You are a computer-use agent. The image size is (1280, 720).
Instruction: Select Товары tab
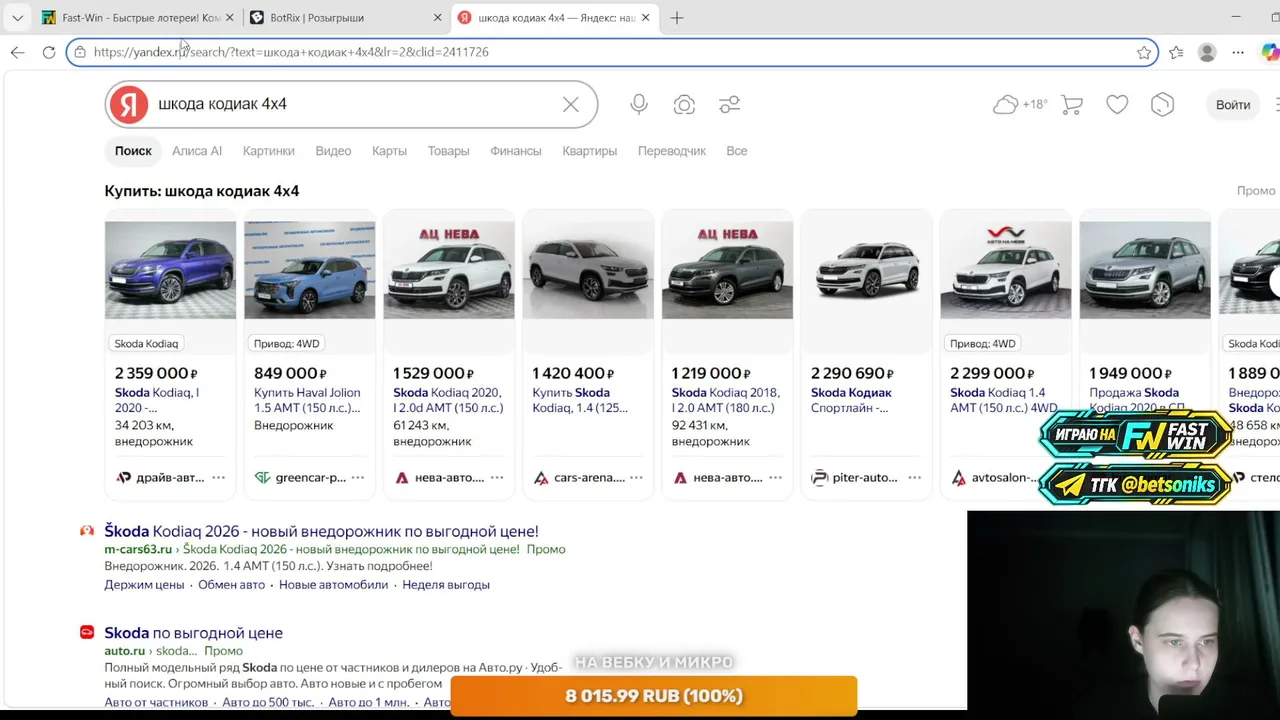pos(448,151)
